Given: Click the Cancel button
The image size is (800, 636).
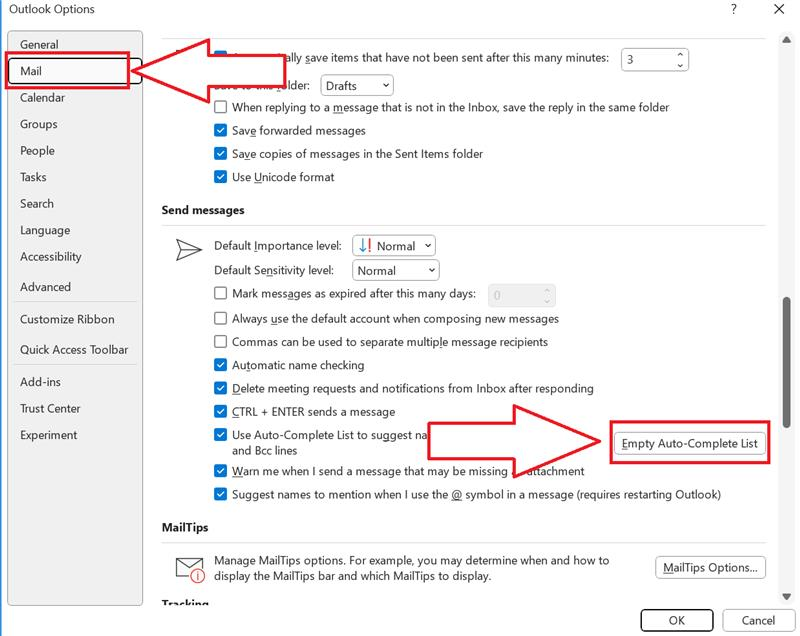Looking at the screenshot, I should click(758, 620).
